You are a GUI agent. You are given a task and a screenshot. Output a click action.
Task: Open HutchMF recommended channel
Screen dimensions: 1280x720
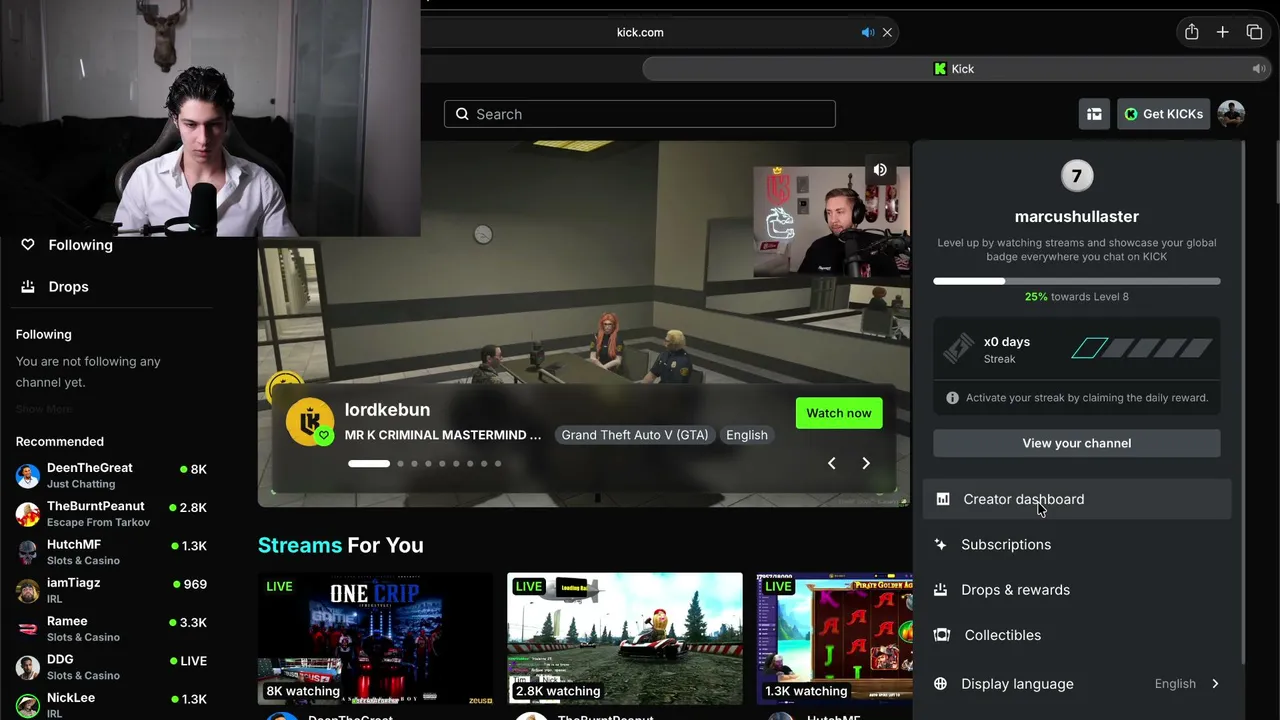111,552
